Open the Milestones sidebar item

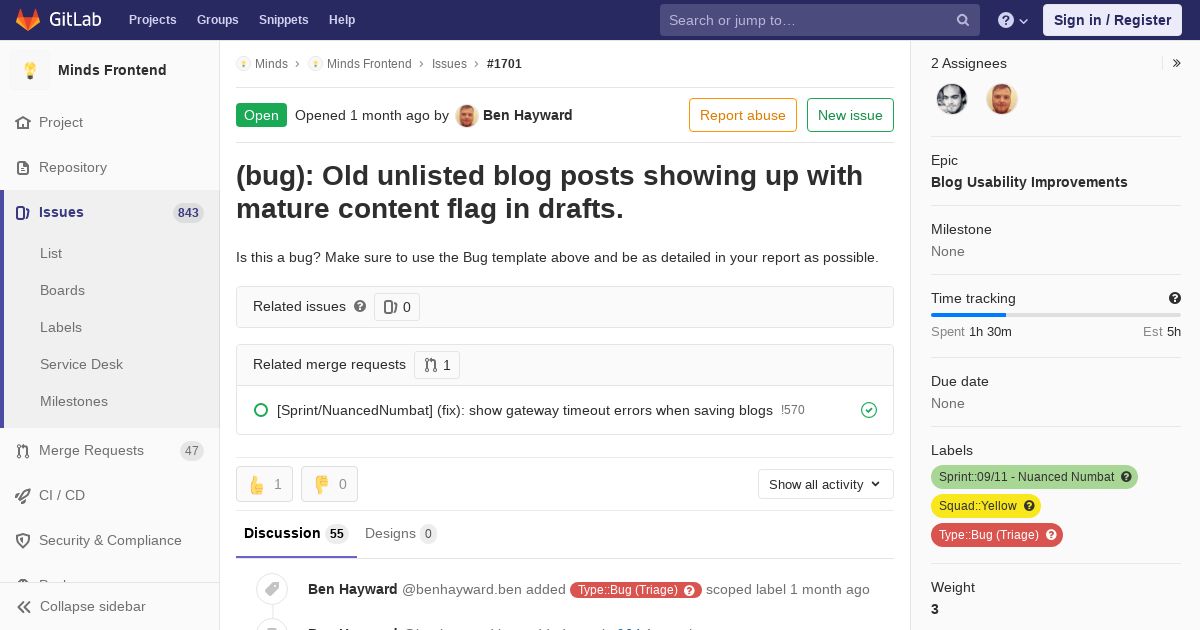74,402
